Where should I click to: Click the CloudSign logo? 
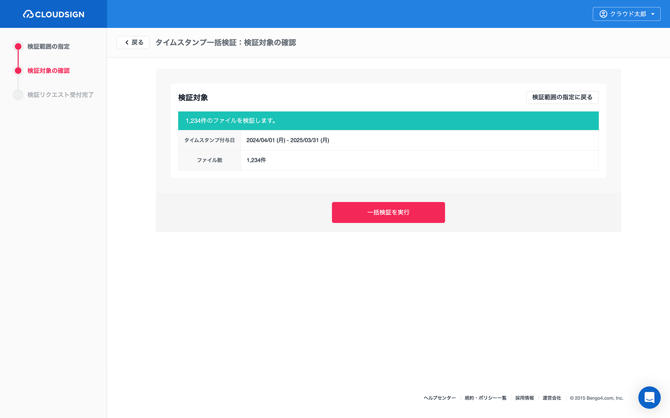click(x=53, y=14)
